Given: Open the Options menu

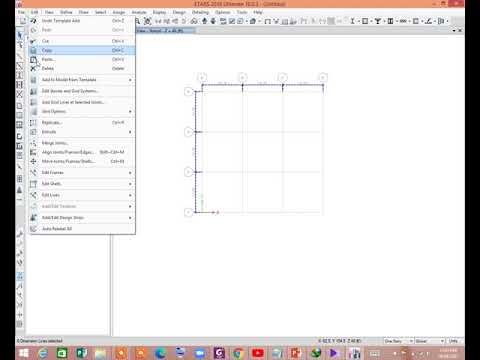Looking at the screenshot, I should point(223,12).
